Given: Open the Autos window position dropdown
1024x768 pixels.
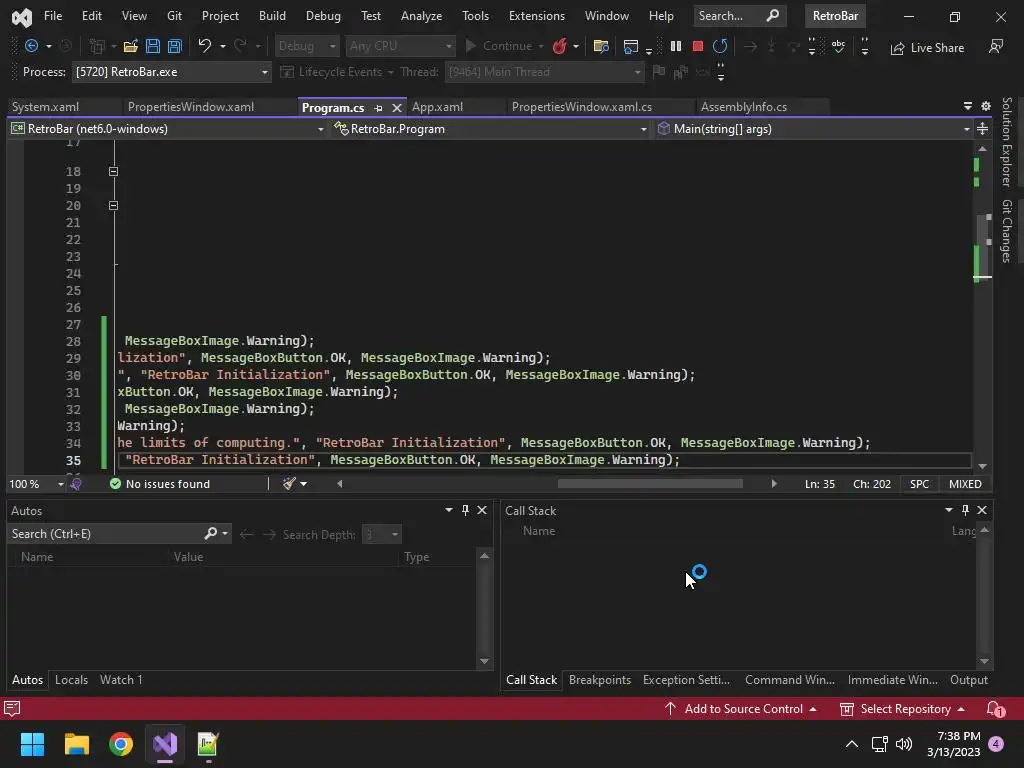Looking at the screenshot, I should [x=449, y=510].
